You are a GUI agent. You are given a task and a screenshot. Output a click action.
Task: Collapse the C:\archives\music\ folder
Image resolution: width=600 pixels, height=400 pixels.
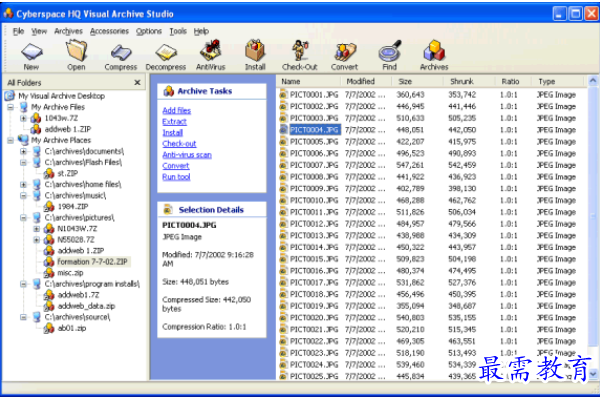24,196
